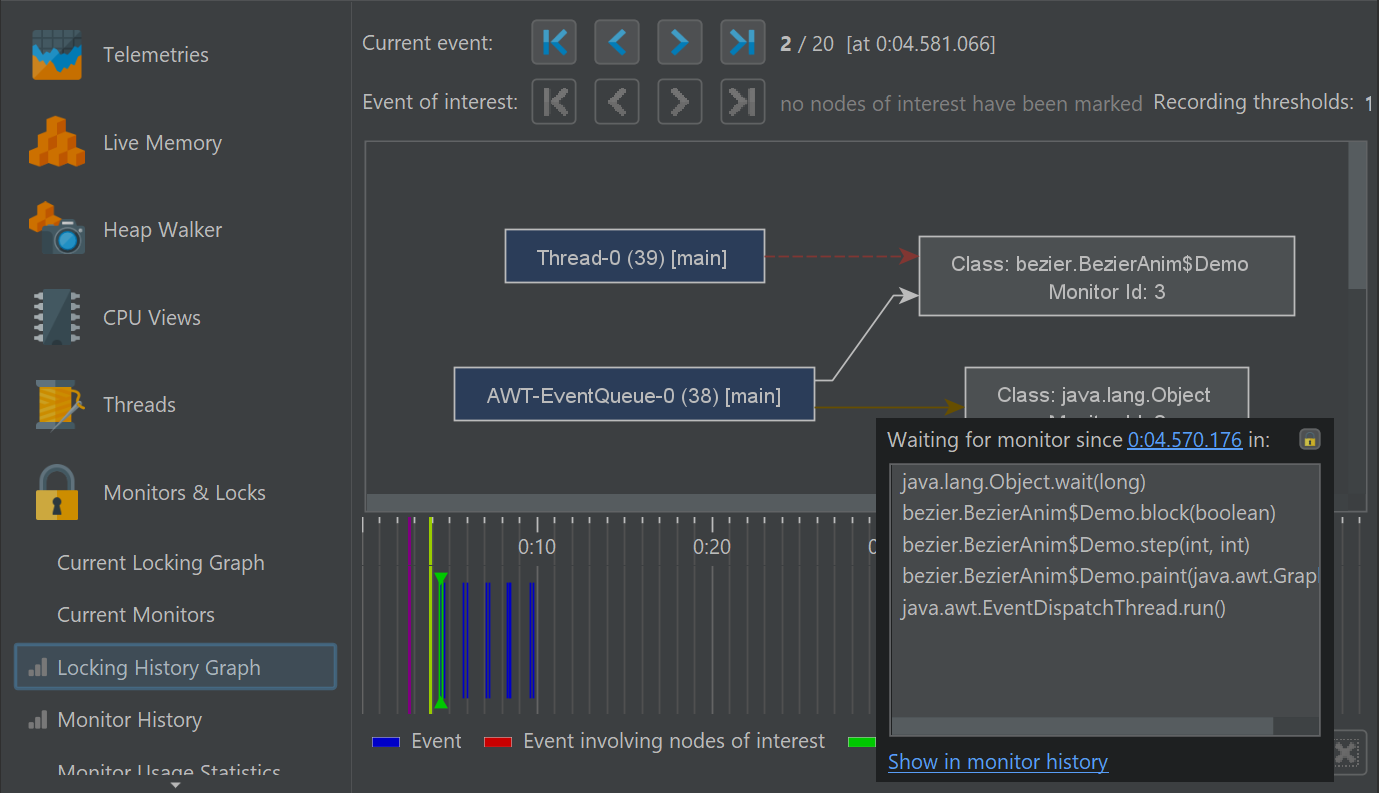Image resolution: width=1379 pixels, height=793 pixels.
Task: Jump to last current event
Action: click(743, 42)
